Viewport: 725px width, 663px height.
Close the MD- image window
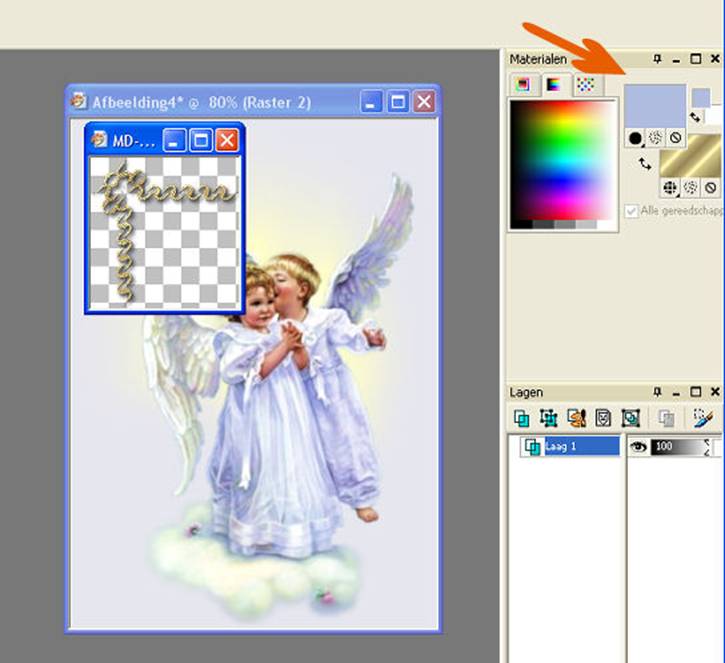(227, 140)
